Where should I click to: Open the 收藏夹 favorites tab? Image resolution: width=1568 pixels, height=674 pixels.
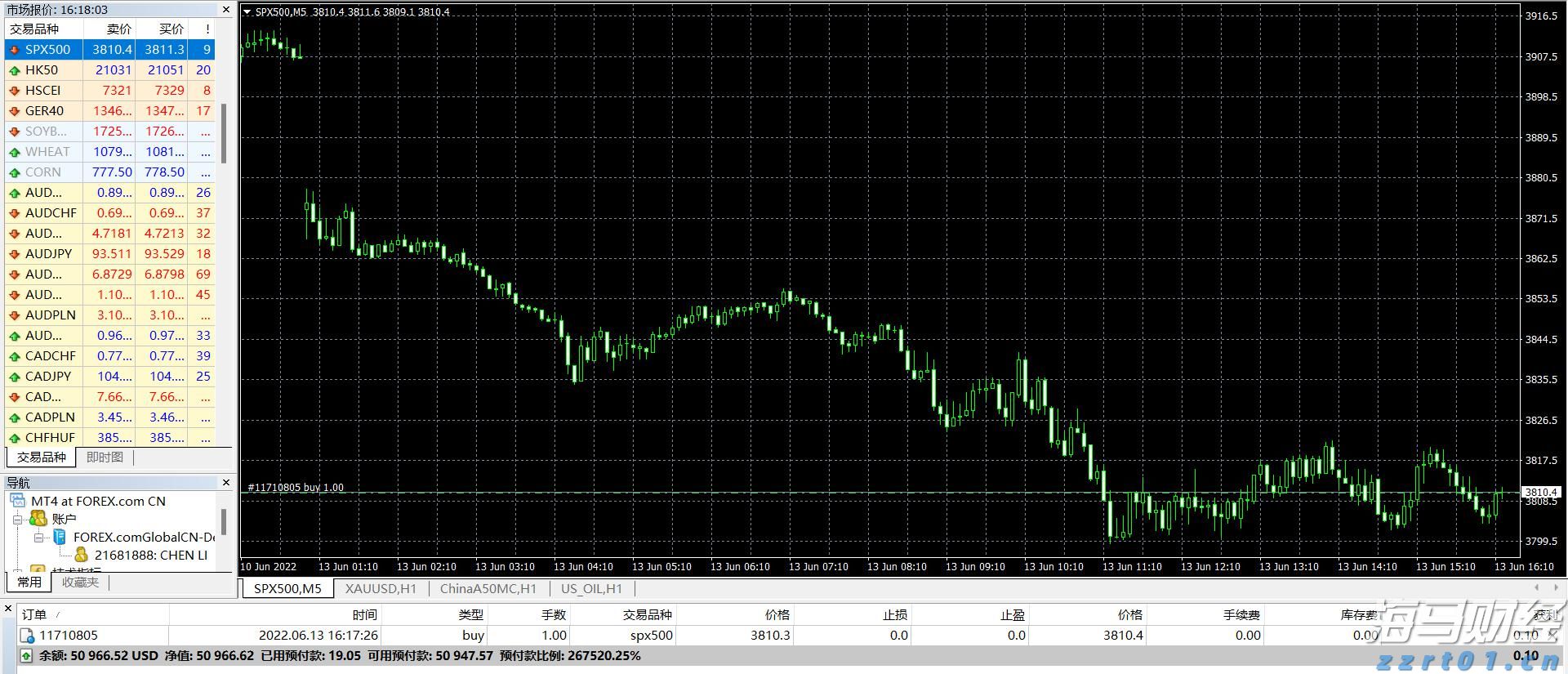pyautogui.click(x=80, y=582)
